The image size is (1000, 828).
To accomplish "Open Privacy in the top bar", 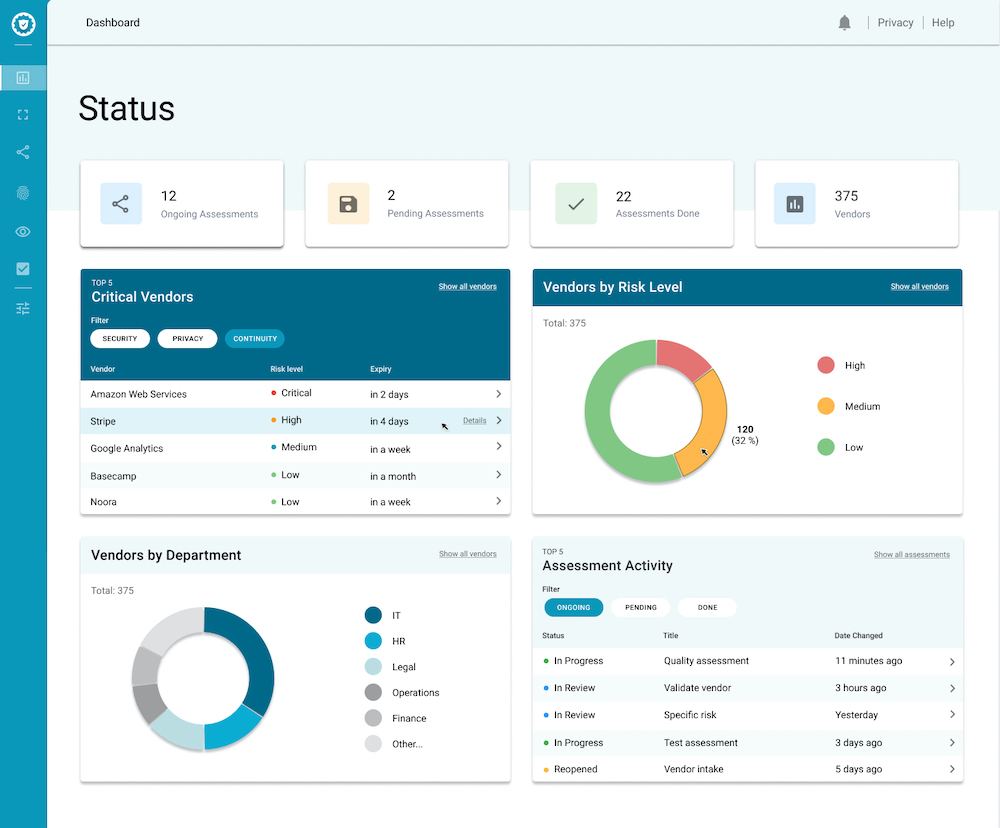I will coord(895,23).
